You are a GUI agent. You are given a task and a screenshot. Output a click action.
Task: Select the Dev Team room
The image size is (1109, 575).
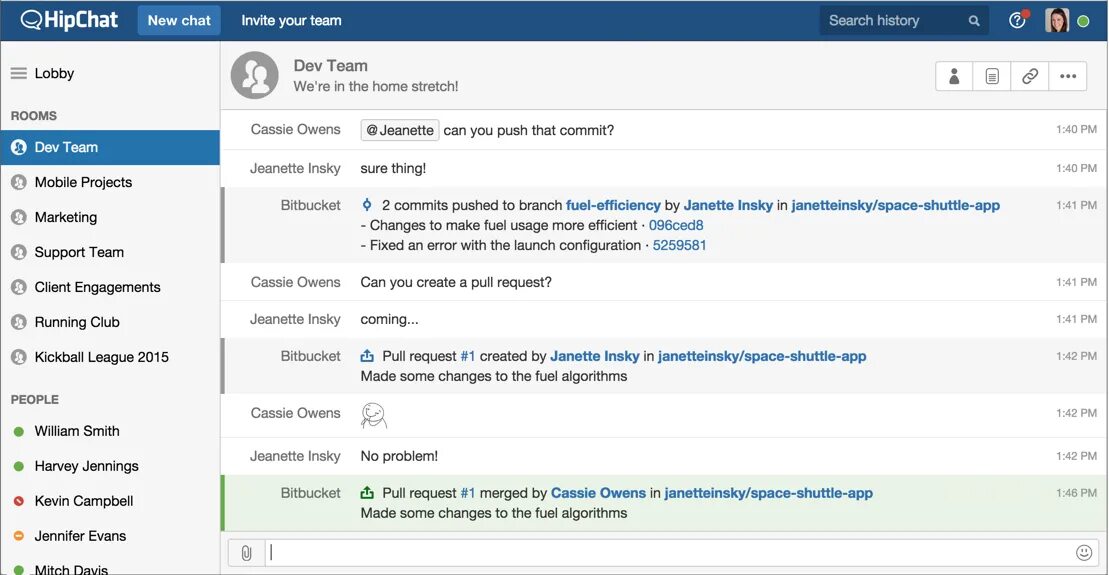click(x=110, y=147)
